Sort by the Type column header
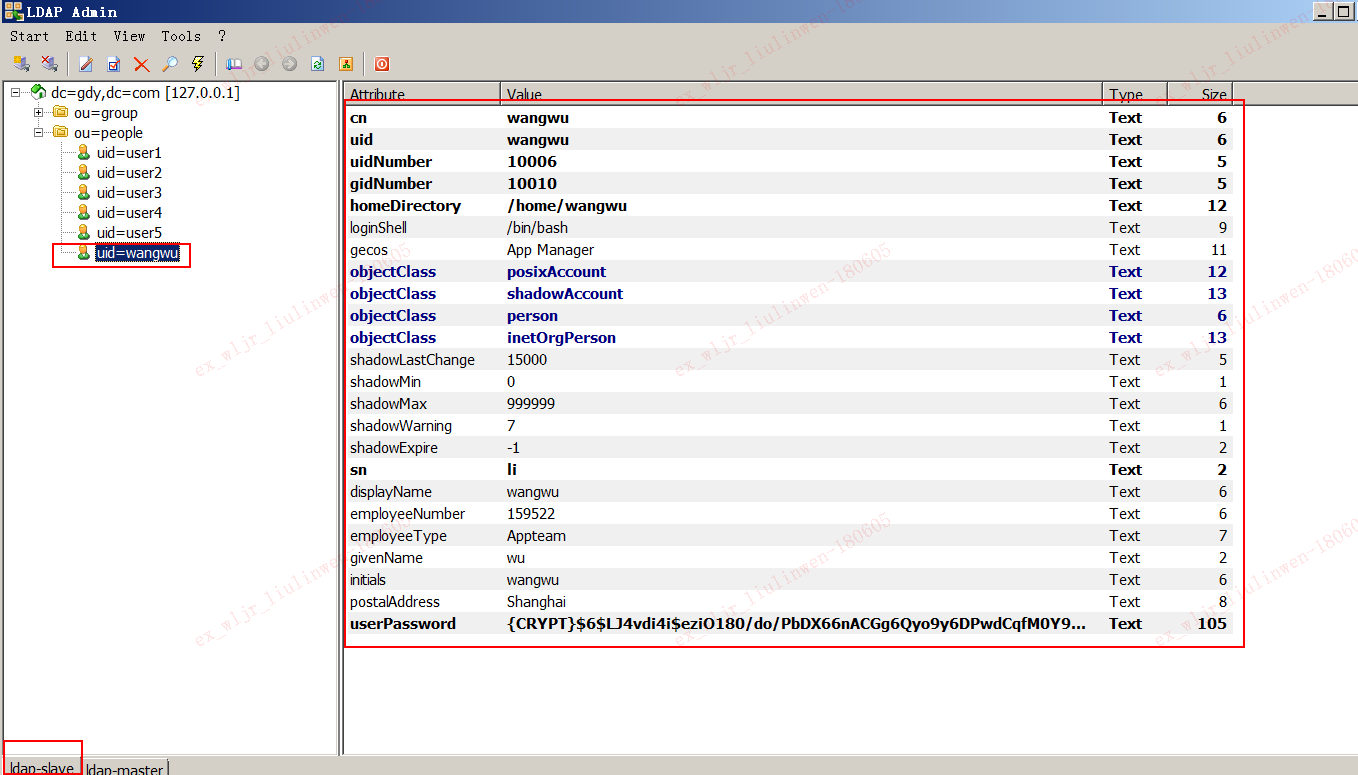This screenshot has width=1358, height=775. 1135,94
